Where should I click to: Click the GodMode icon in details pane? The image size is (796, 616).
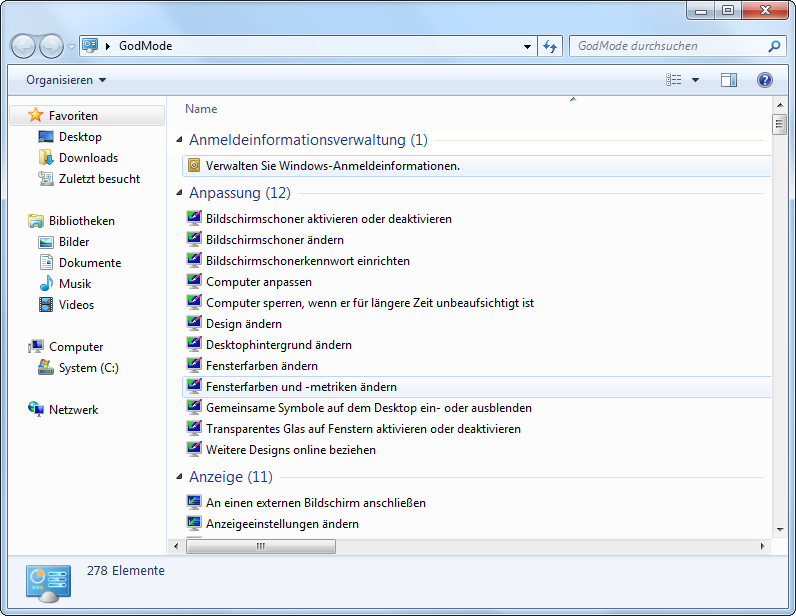49,583
